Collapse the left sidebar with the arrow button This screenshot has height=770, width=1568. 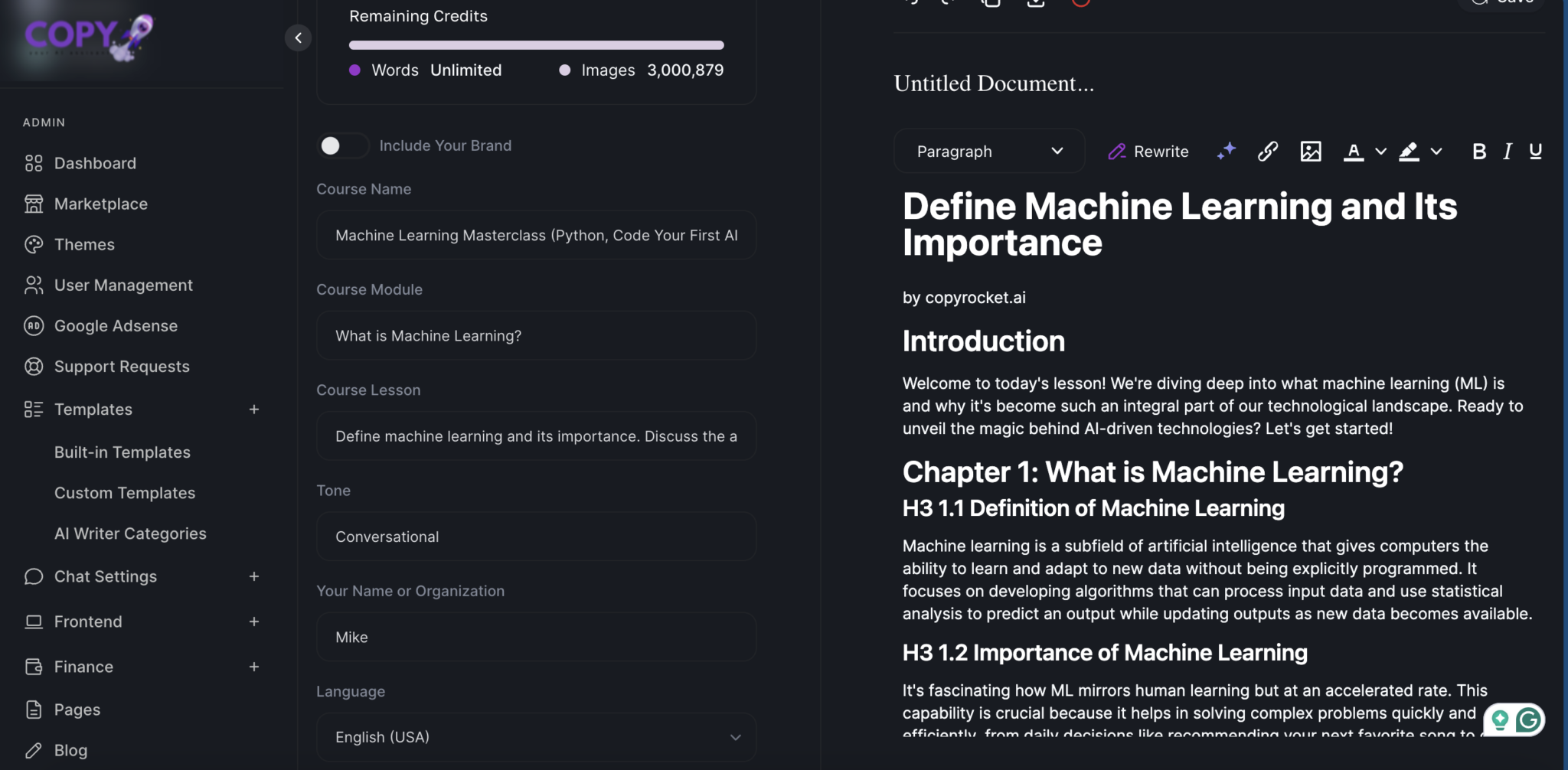point(299,38)
